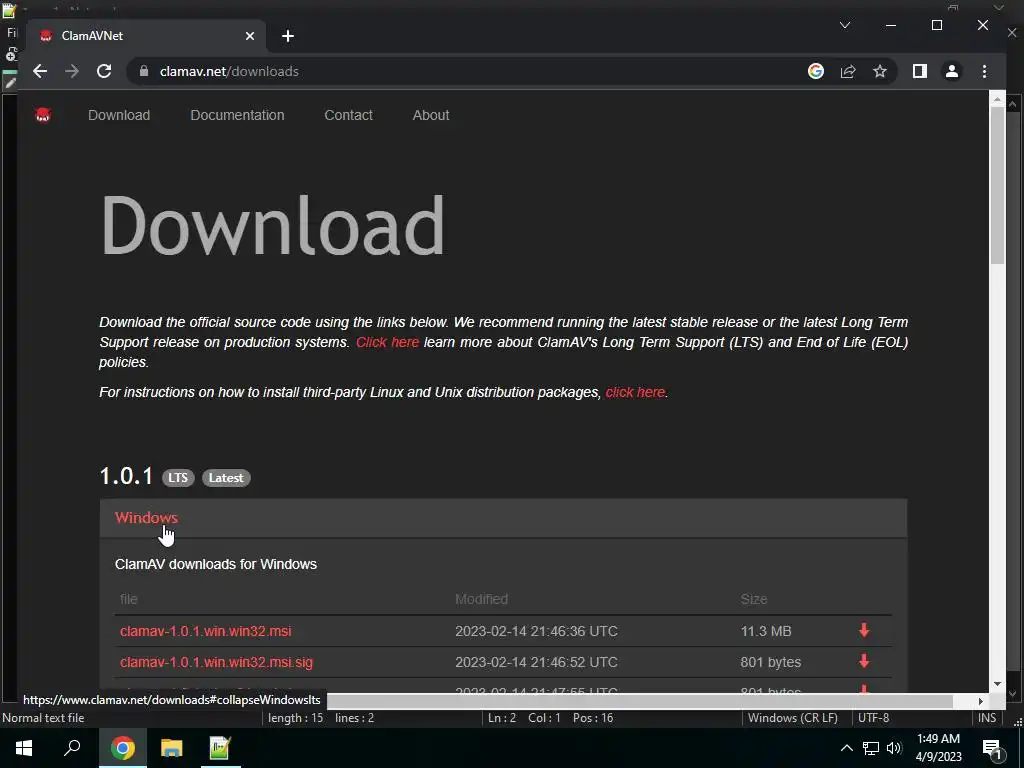The height and width of the screenshot is (768, 1024).
Task: Open File Explorer from taskbar
Action: point(171,748)
